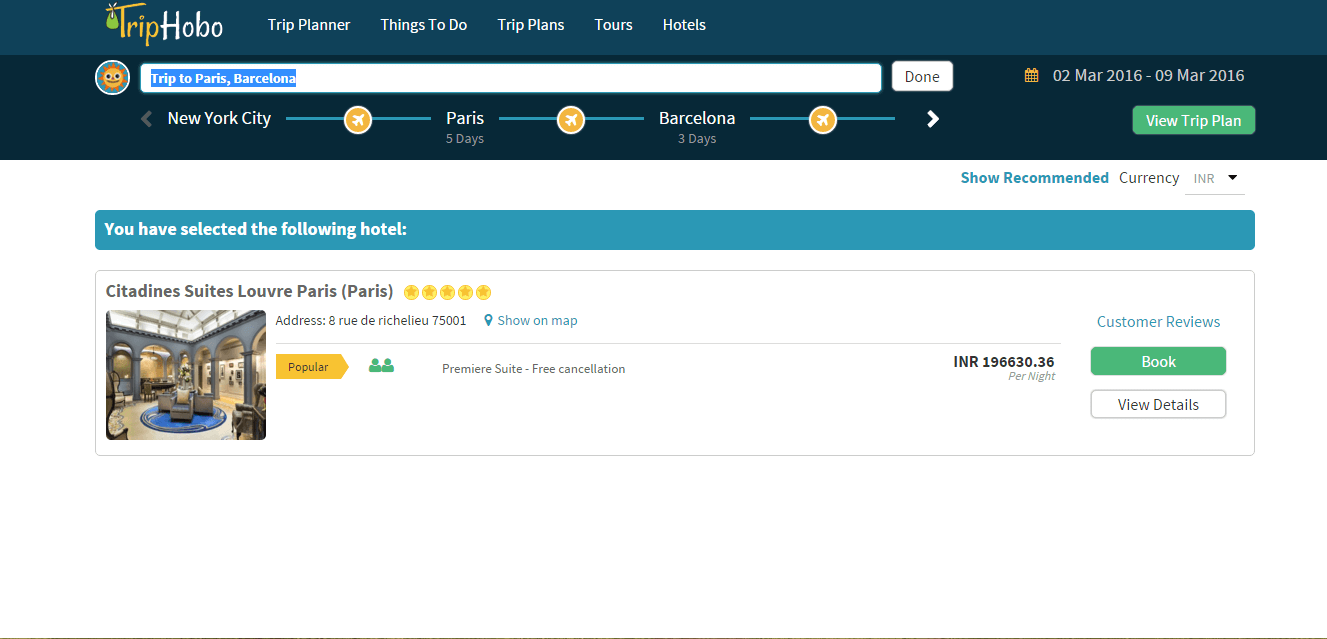Open the Currency INR dropdown
This screenshot has width=1327, height=639.
(x=1215, y=178)
